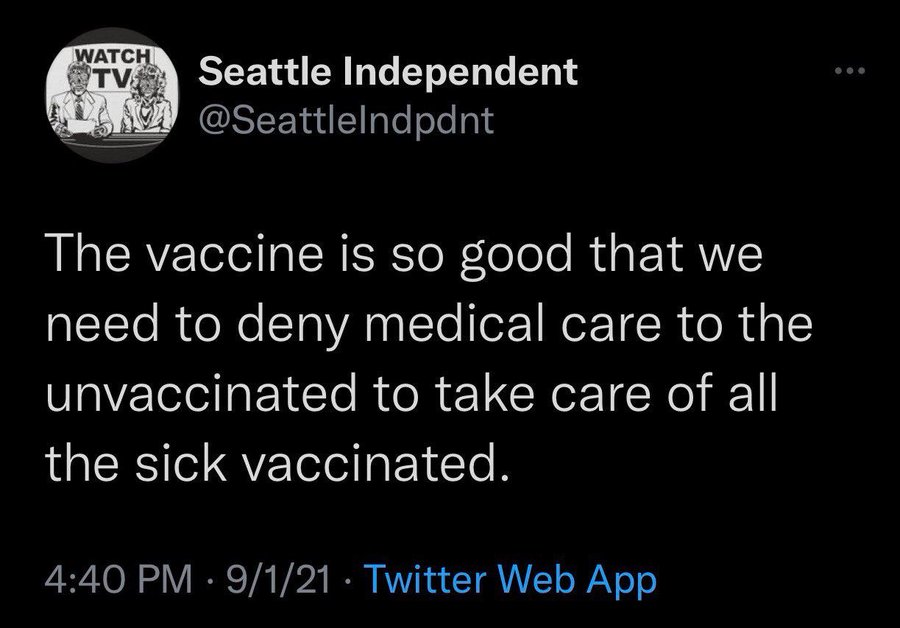Viewport: 900px width, 628px height.
Task: Open the Seattle Independent profile avatar
Action: (x=111, y=96)
